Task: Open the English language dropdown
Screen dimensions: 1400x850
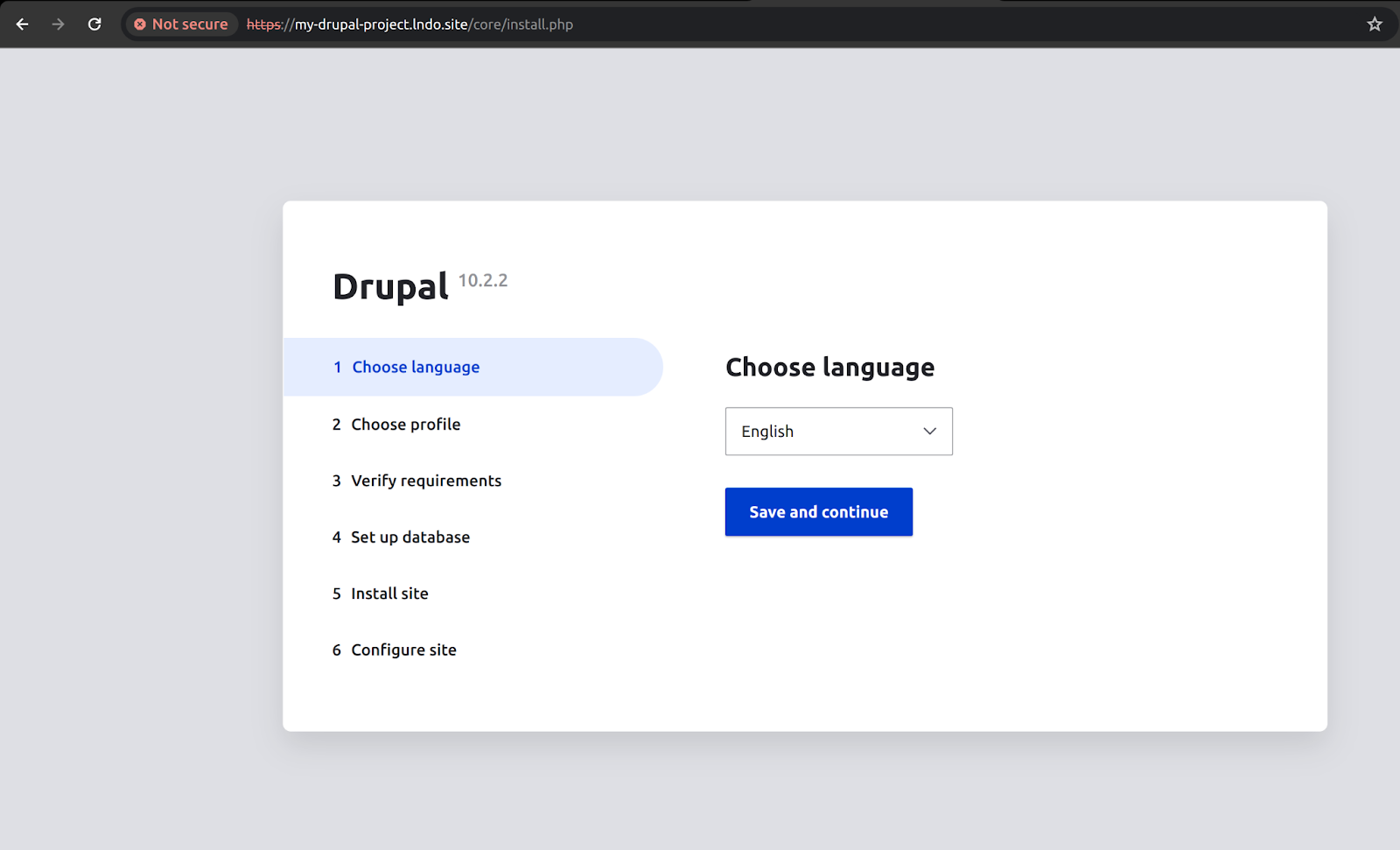Action: 838,431
